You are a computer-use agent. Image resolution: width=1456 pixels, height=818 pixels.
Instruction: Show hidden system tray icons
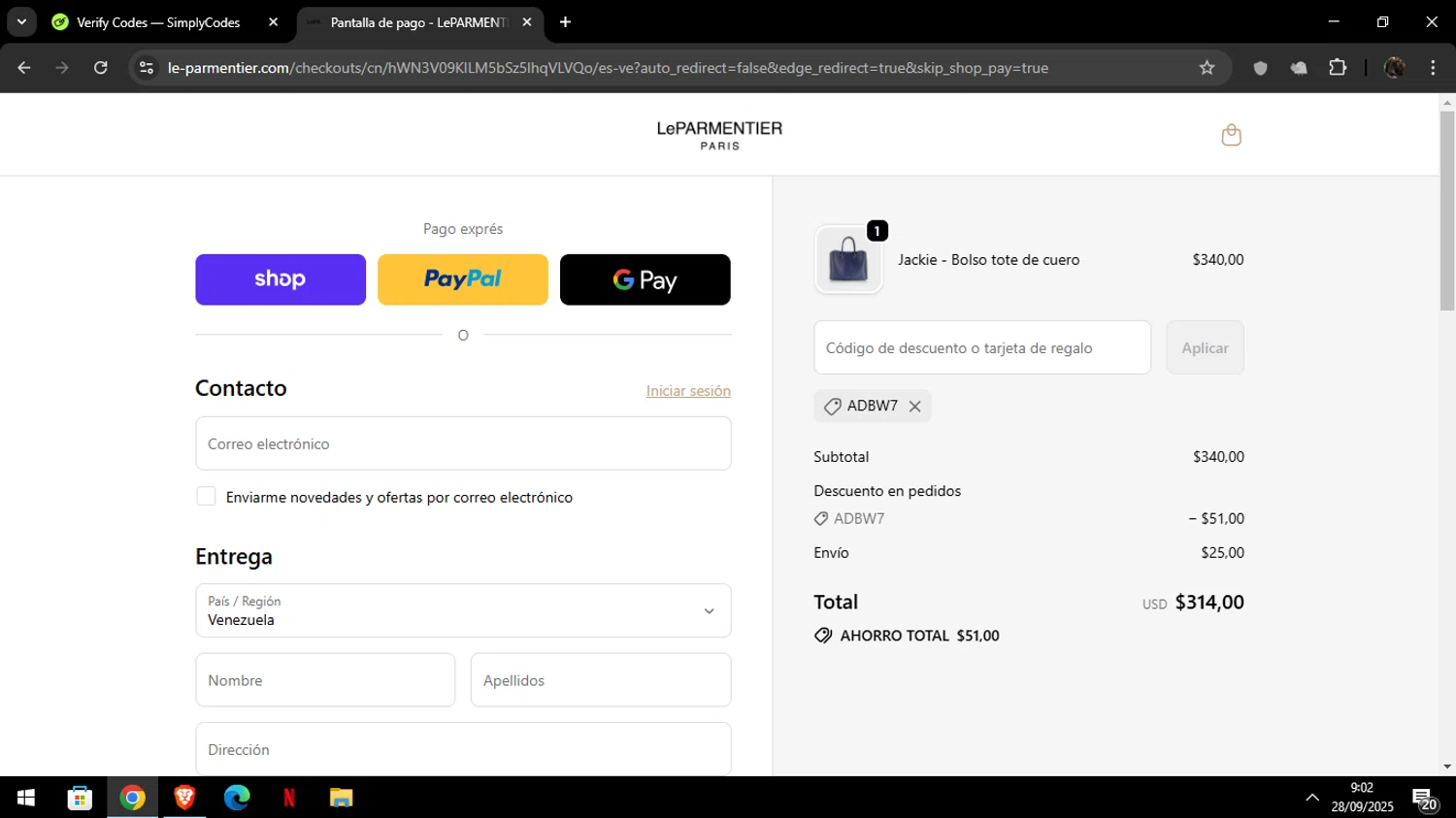coord(1312,798)
